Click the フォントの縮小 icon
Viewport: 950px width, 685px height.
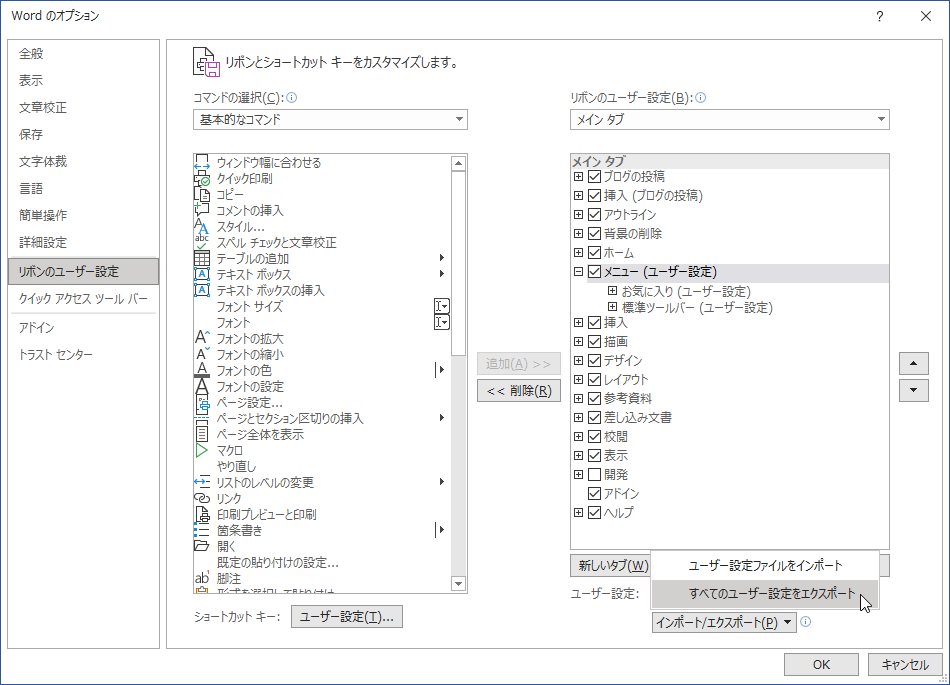coord(202,354)
